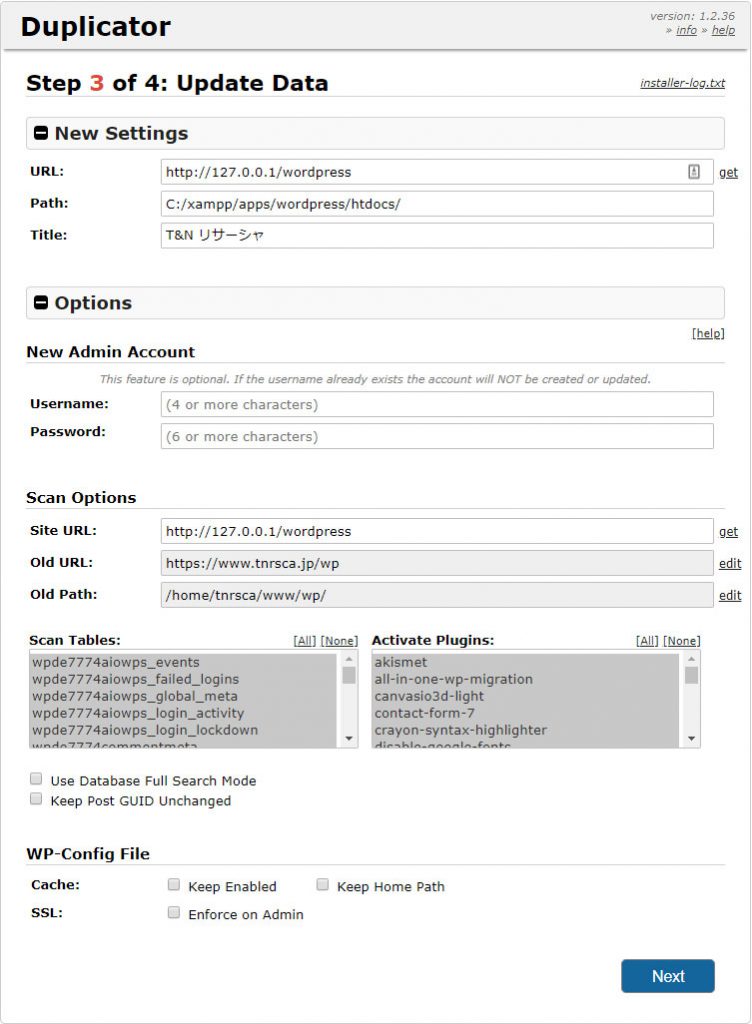
Task: Click the autofill icon in URL field
Action: (x=693, y=172)
